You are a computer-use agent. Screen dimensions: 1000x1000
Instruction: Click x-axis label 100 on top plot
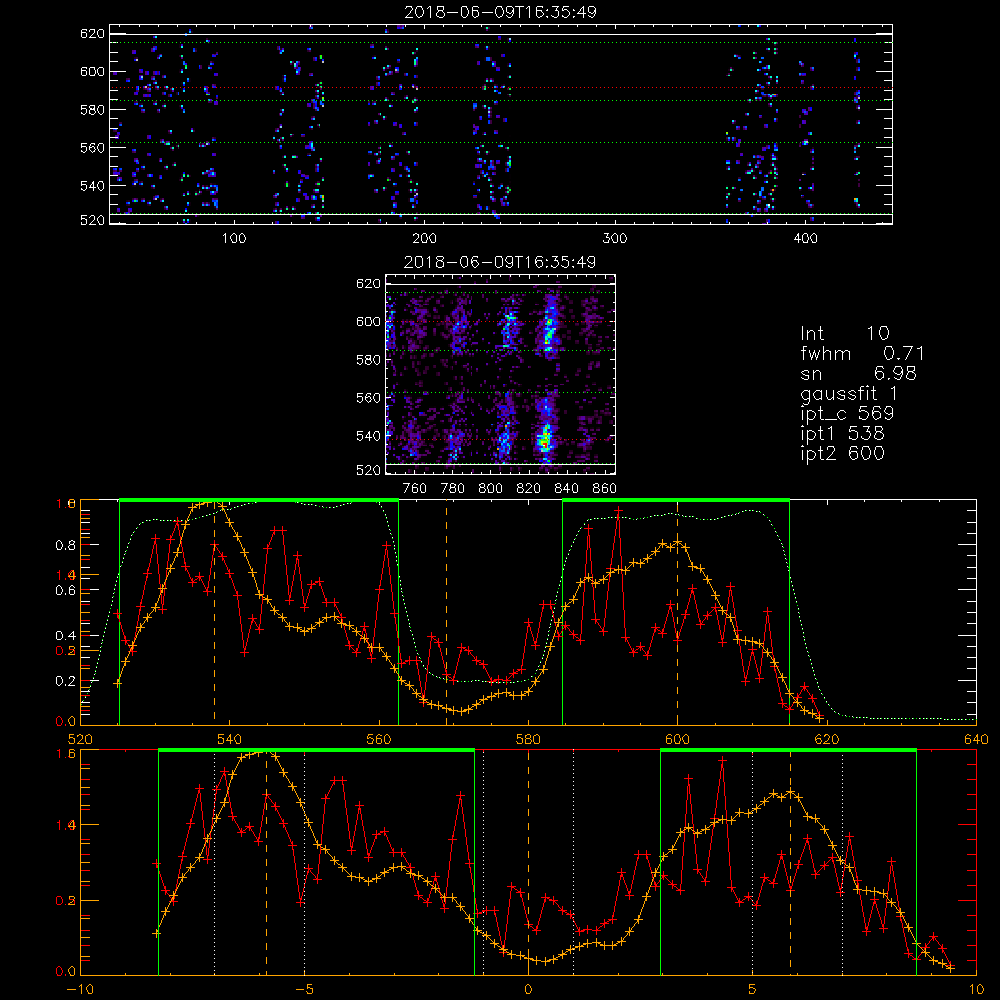tap(234, 239)
